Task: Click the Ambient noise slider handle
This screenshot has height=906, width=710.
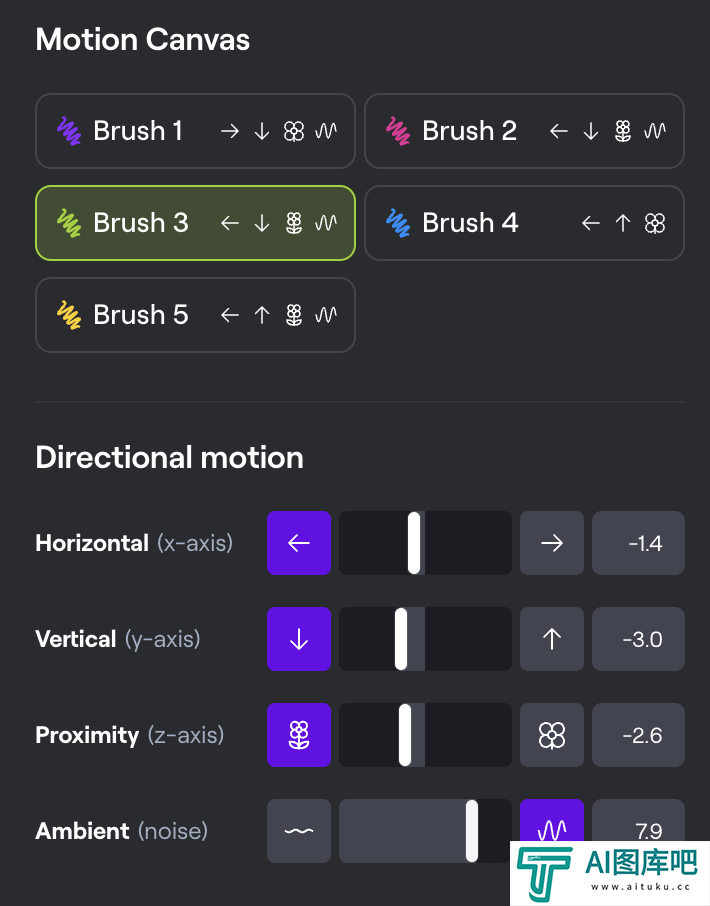Action: point(472,831)
